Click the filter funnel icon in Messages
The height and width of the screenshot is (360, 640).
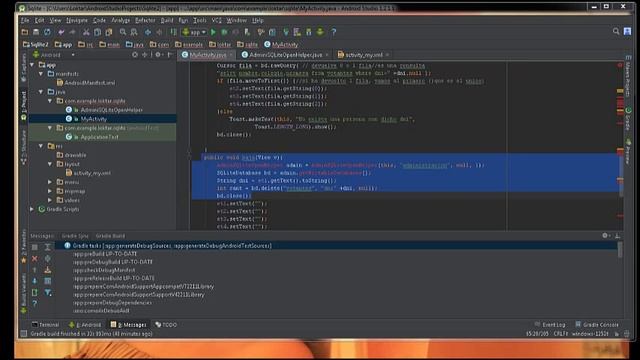(x=48, y=292)
